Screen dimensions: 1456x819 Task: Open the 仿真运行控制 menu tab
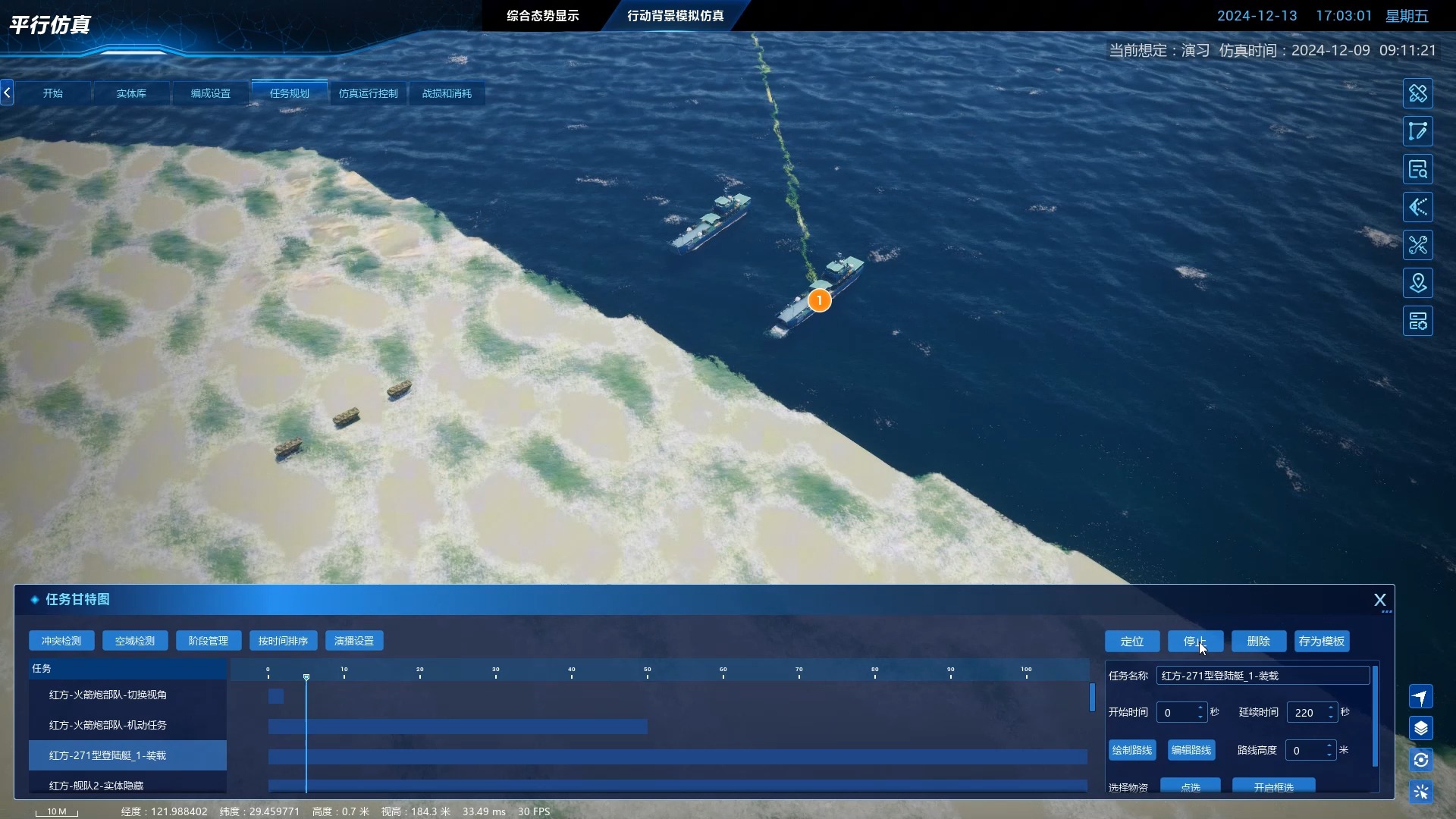click(368, 93)
